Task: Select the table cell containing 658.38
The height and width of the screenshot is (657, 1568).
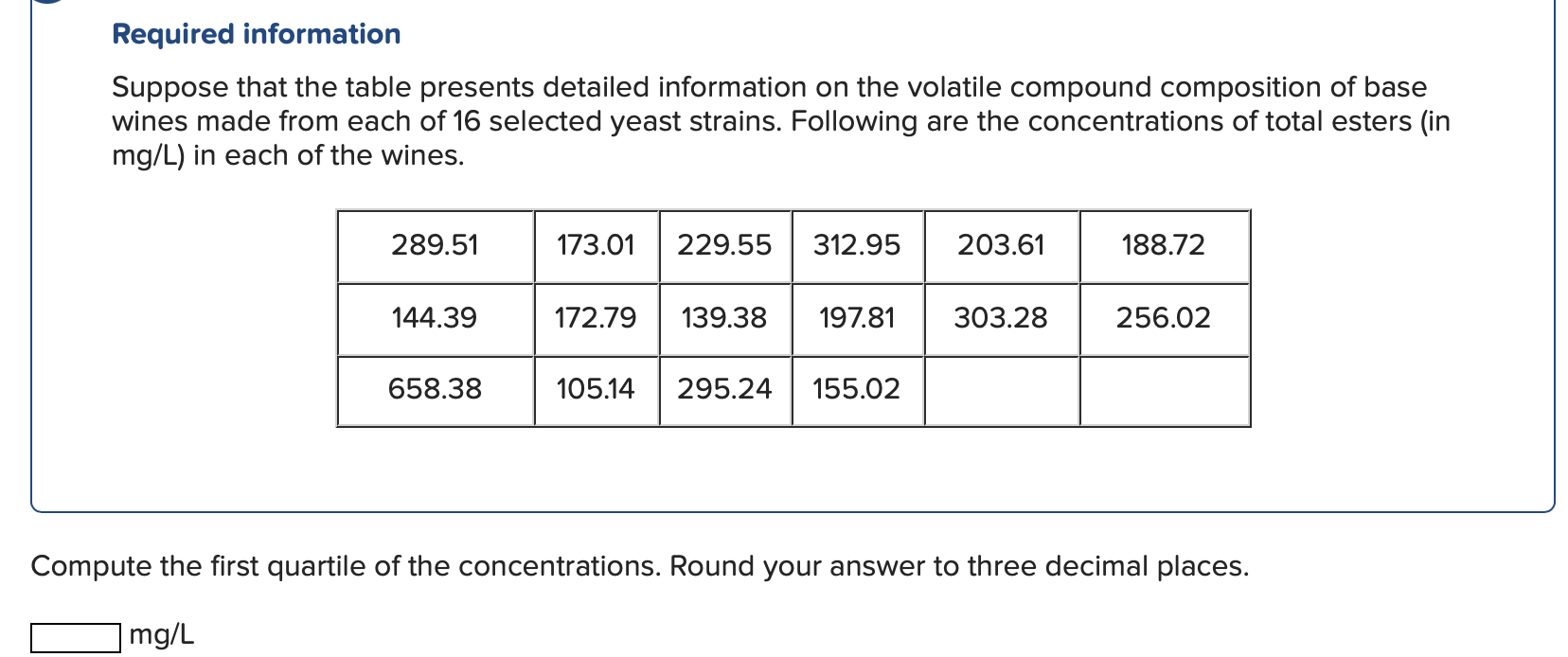Action: 435,389
